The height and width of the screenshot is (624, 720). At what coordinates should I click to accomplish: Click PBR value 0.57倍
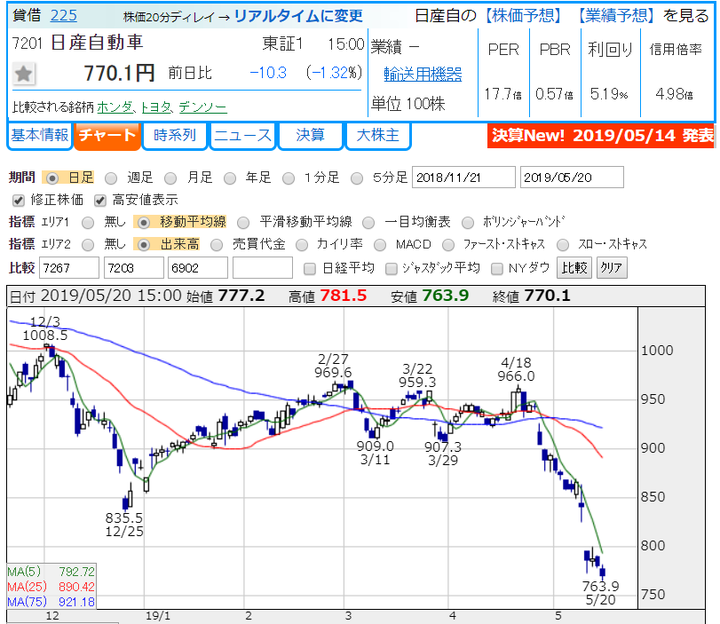click(x=555, y=95)
